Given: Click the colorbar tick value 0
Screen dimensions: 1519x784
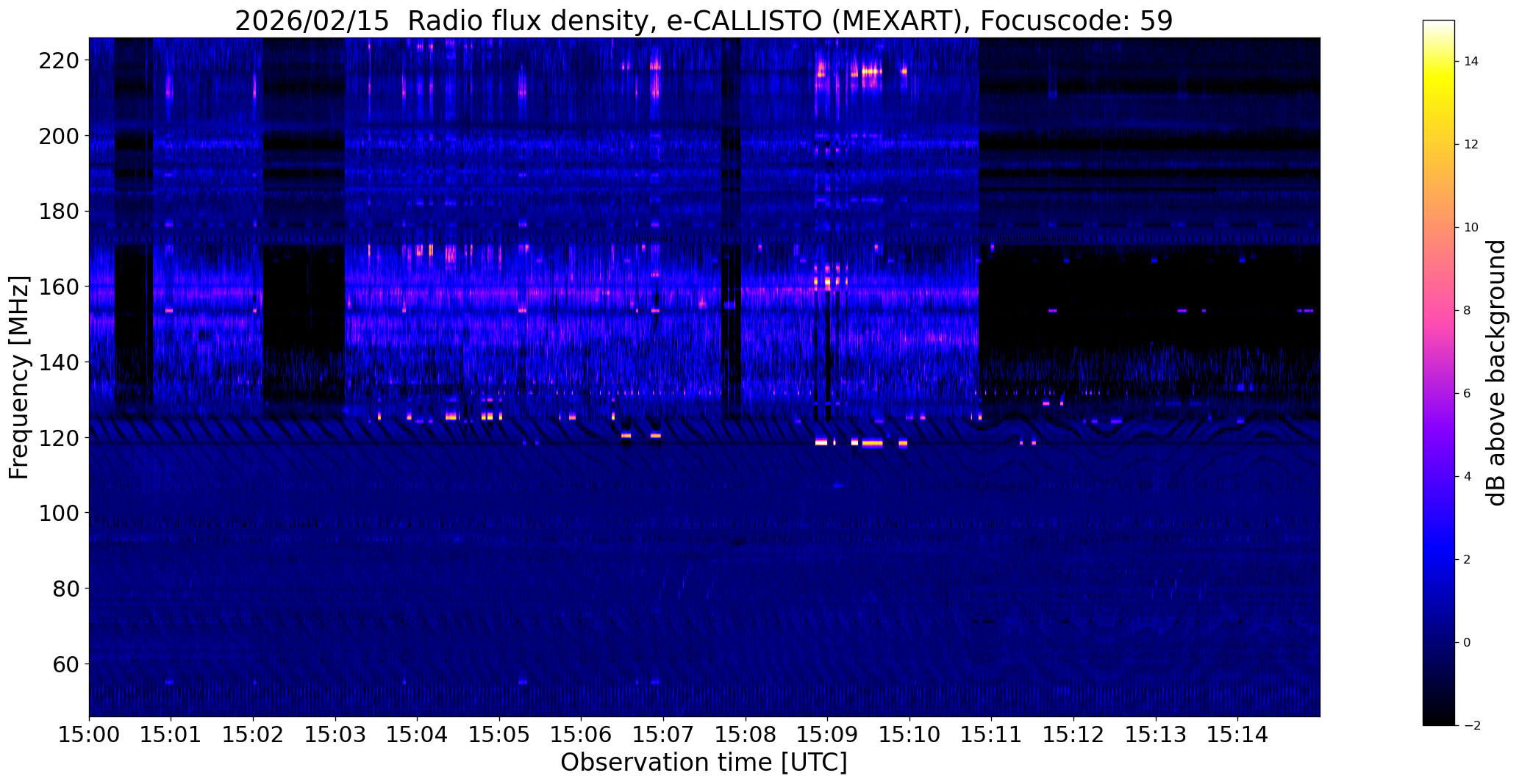Looking at the screenshot, I should point(1468,643).
